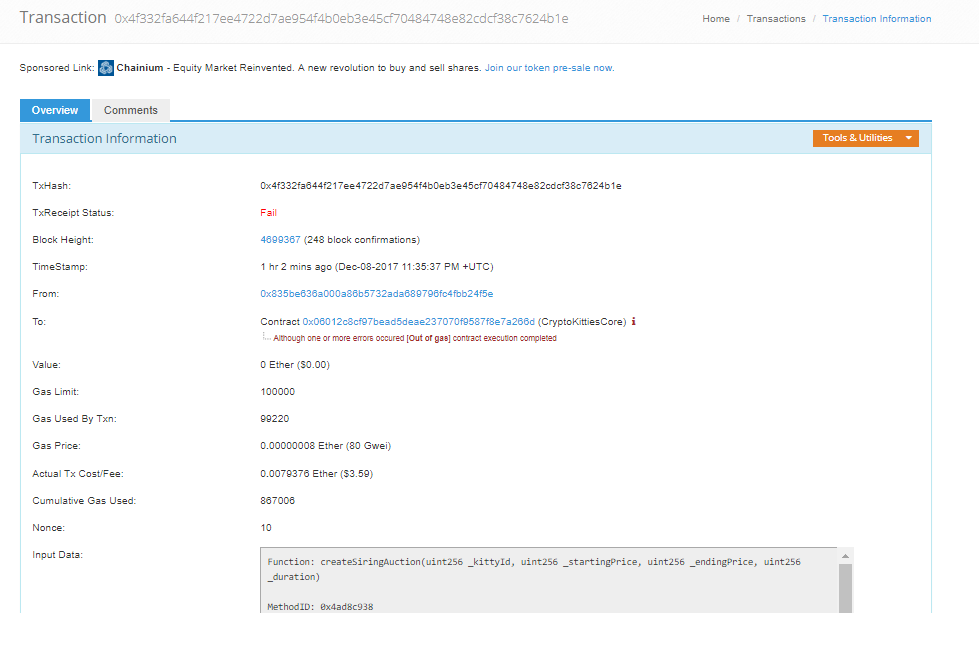This screenshot has width=979, height=651.
Task: Open the Tools & Utilities dropdown
Action: (865, 138)
